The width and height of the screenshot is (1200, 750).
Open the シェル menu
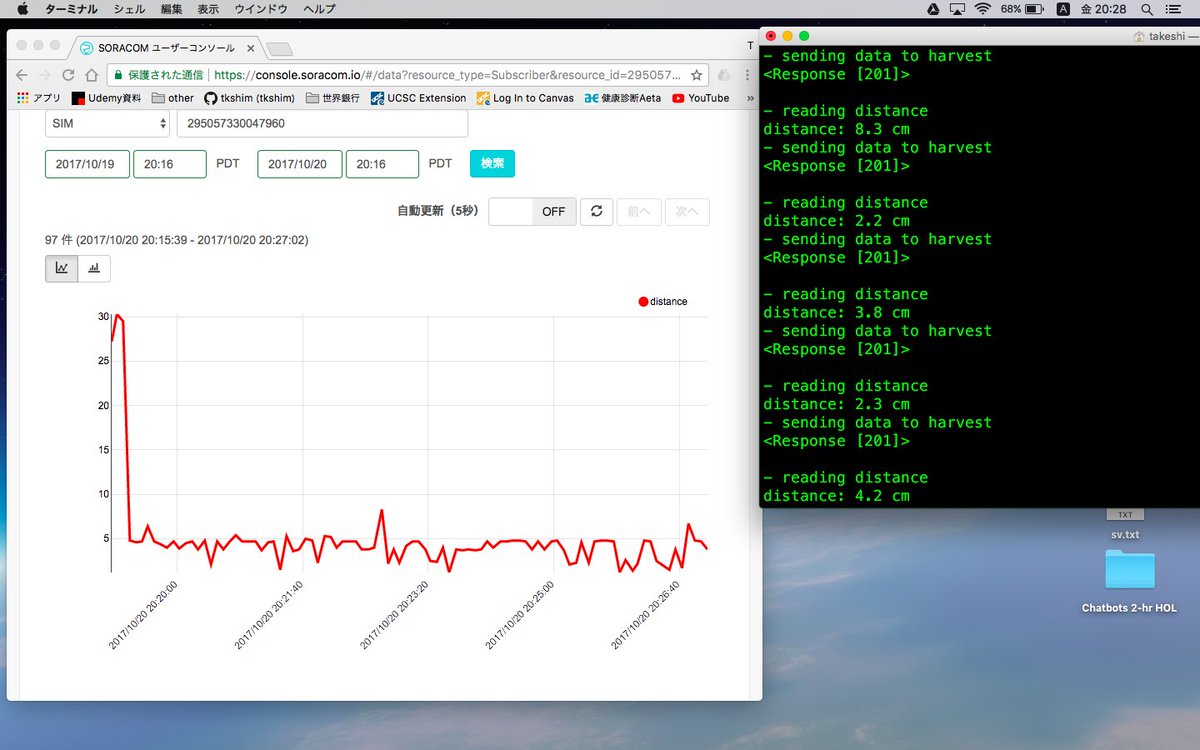point(129,9)
